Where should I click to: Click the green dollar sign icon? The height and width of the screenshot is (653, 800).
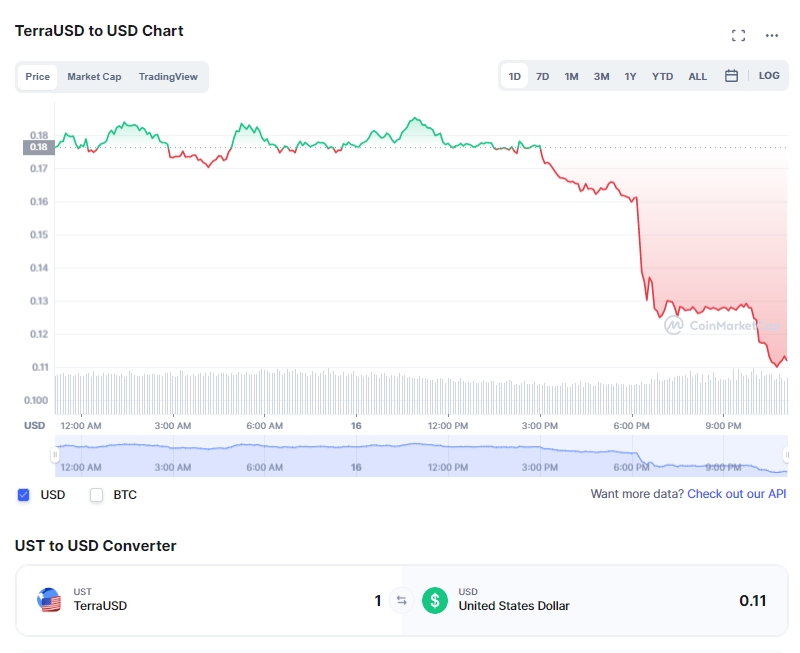434,600
